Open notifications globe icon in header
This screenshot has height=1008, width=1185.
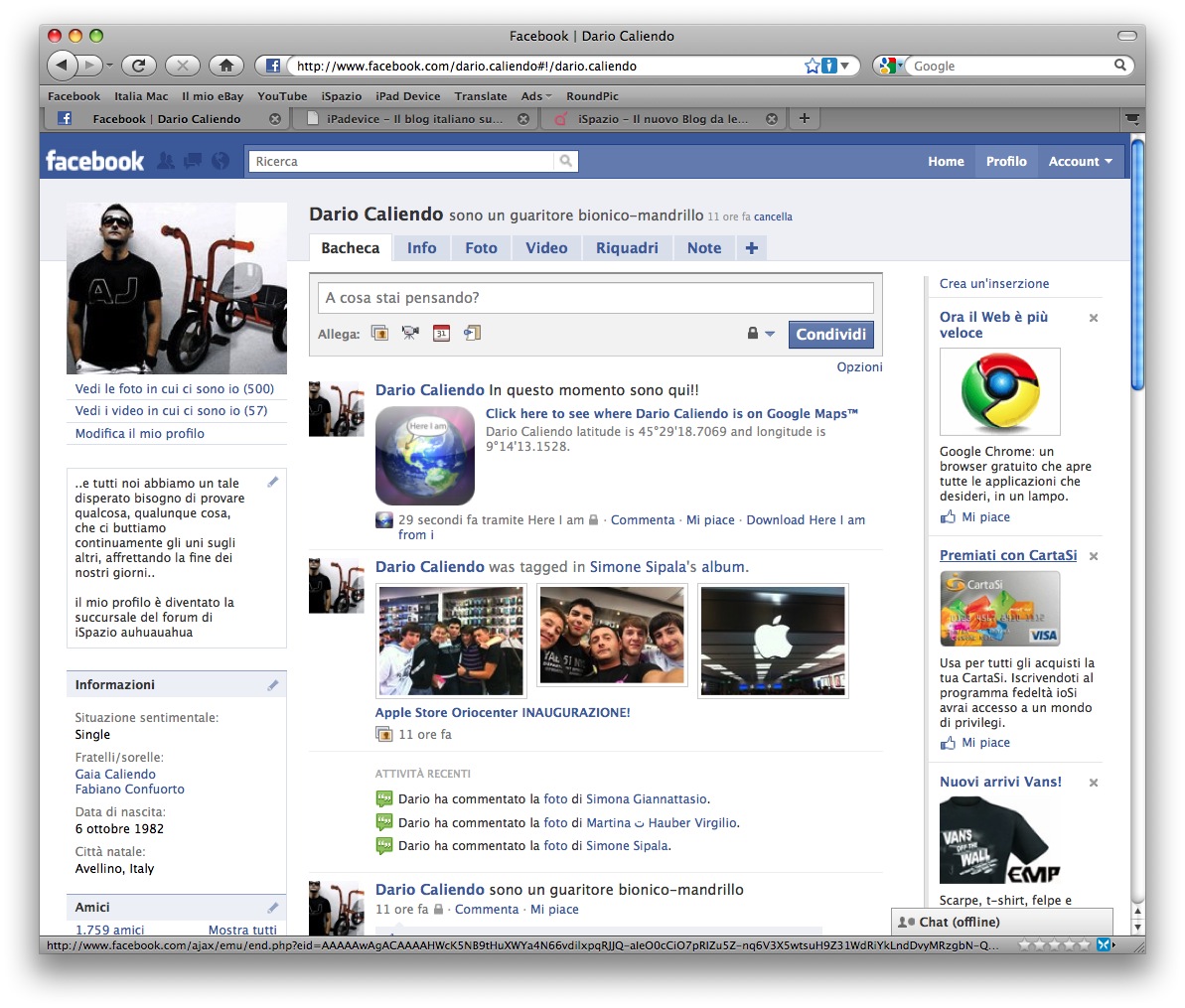[x=221, y=161]
